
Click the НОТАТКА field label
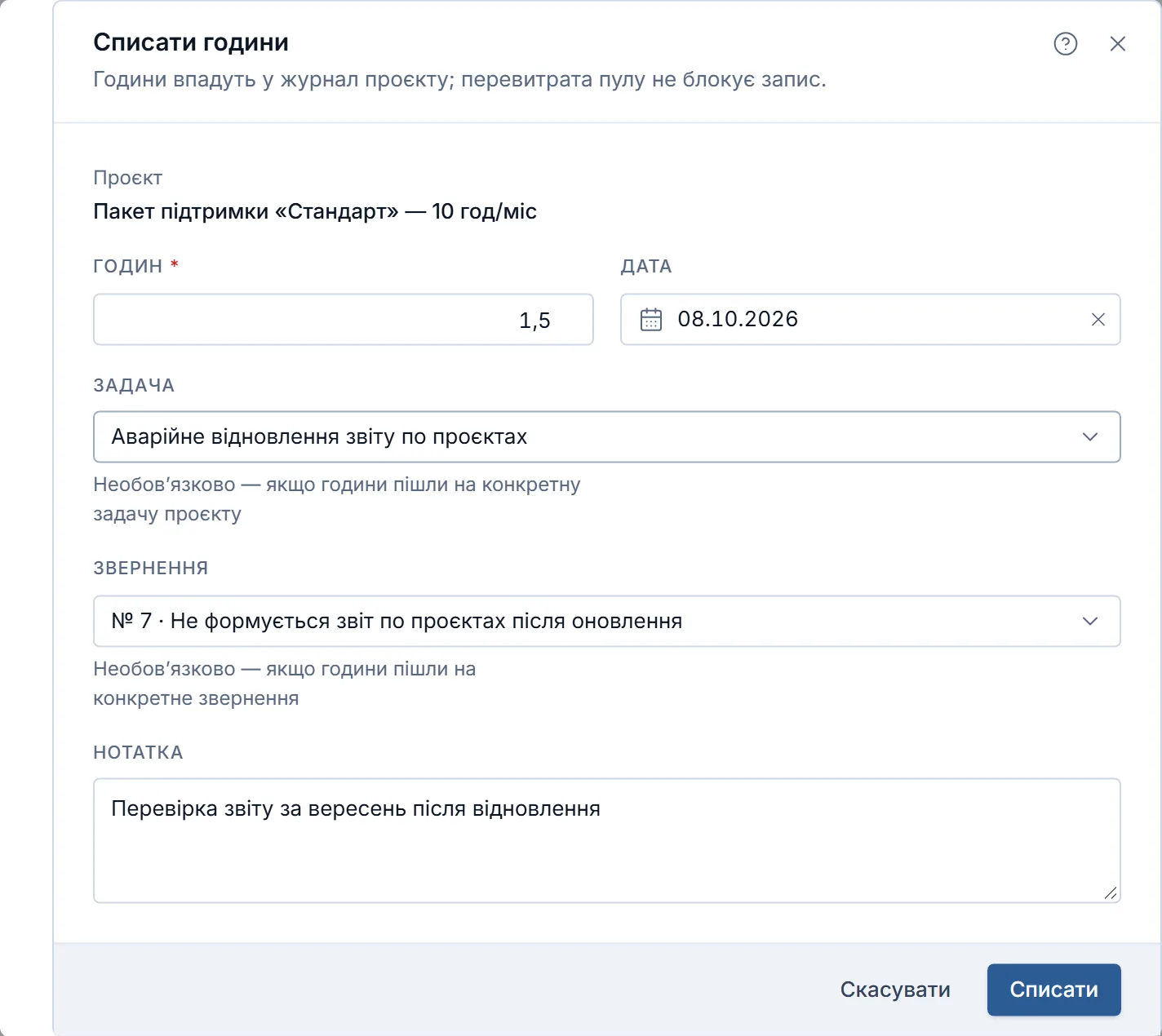(138, 752)
